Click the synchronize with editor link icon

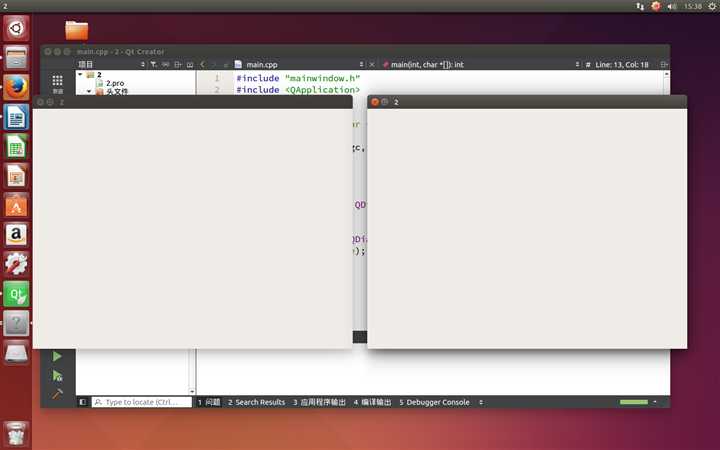166,64
